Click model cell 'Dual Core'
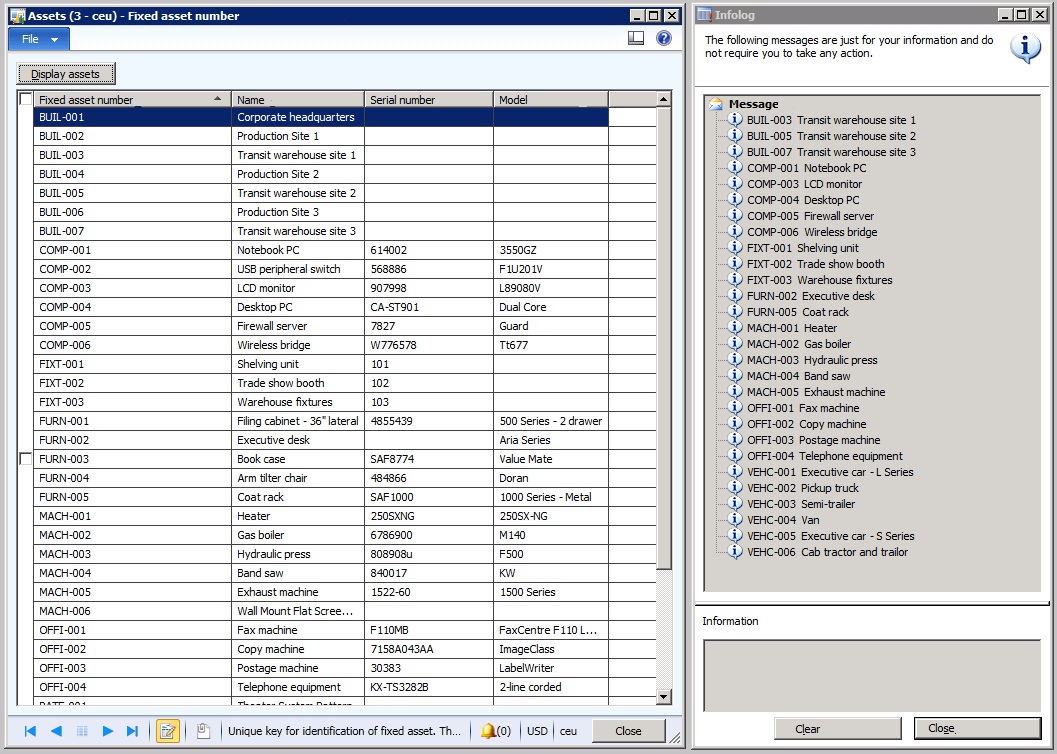Screen dimensions: 1057x754 click(551, 307)
